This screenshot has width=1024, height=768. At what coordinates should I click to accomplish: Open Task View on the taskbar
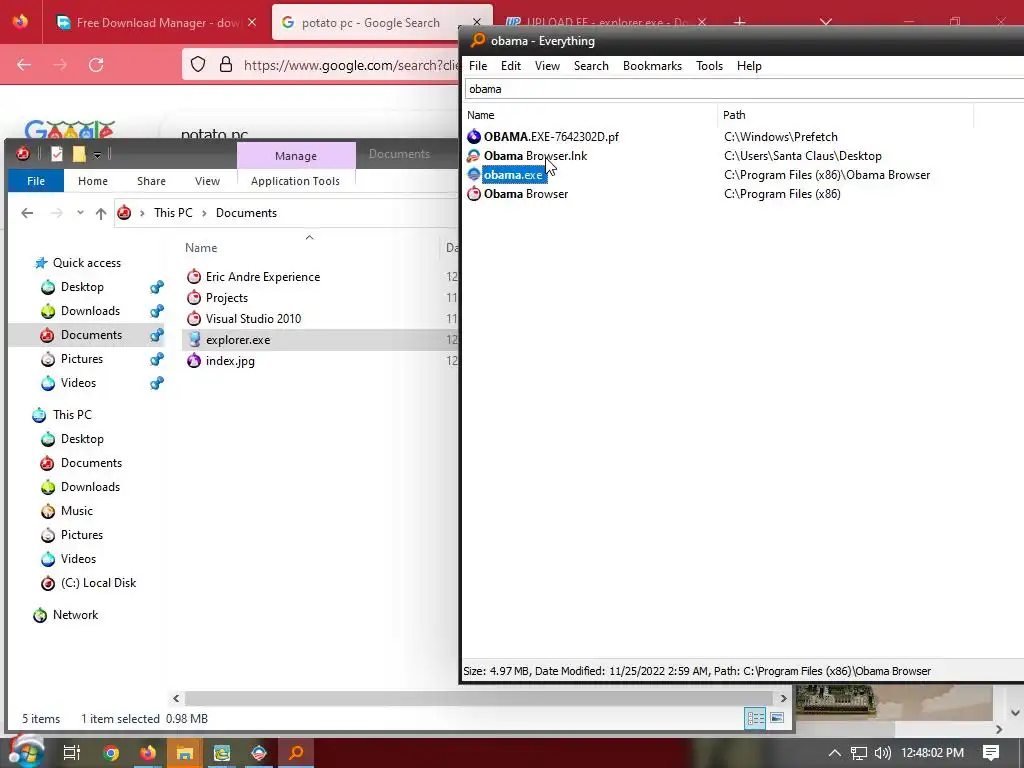click(72, 753)
